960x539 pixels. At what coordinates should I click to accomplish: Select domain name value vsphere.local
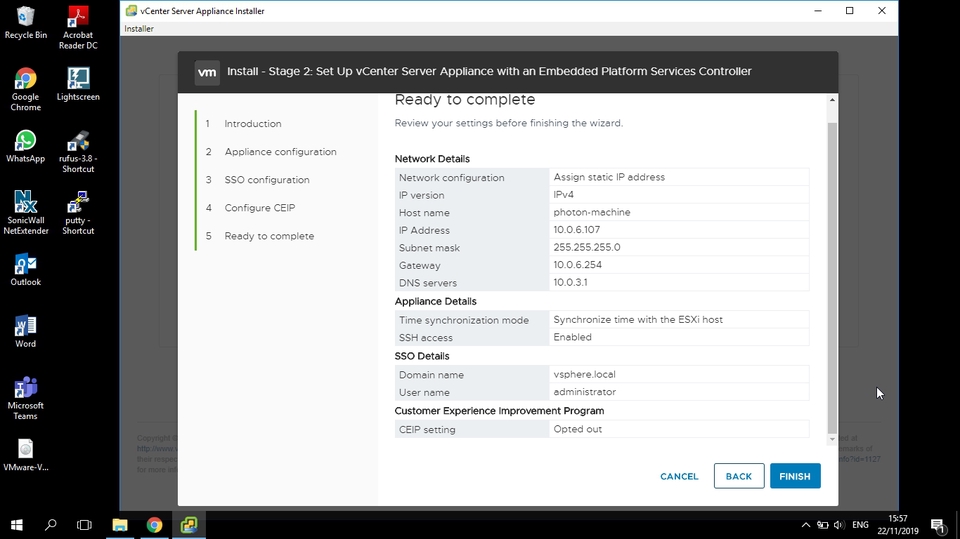[584, 374]
